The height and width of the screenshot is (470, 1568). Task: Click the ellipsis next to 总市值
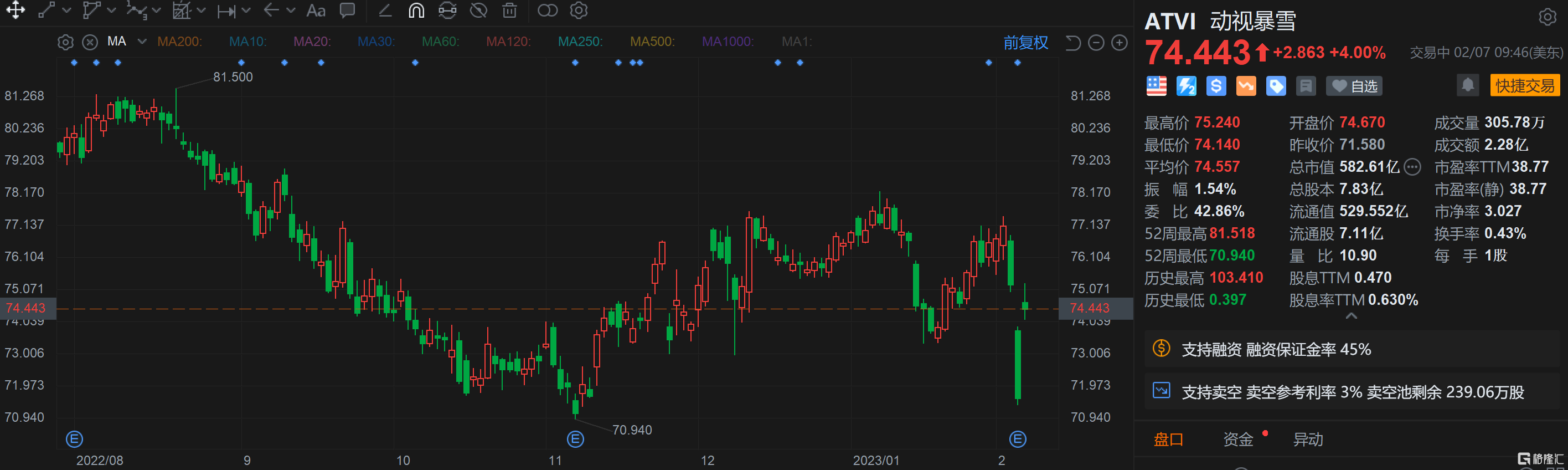[x=1412, y=166]
